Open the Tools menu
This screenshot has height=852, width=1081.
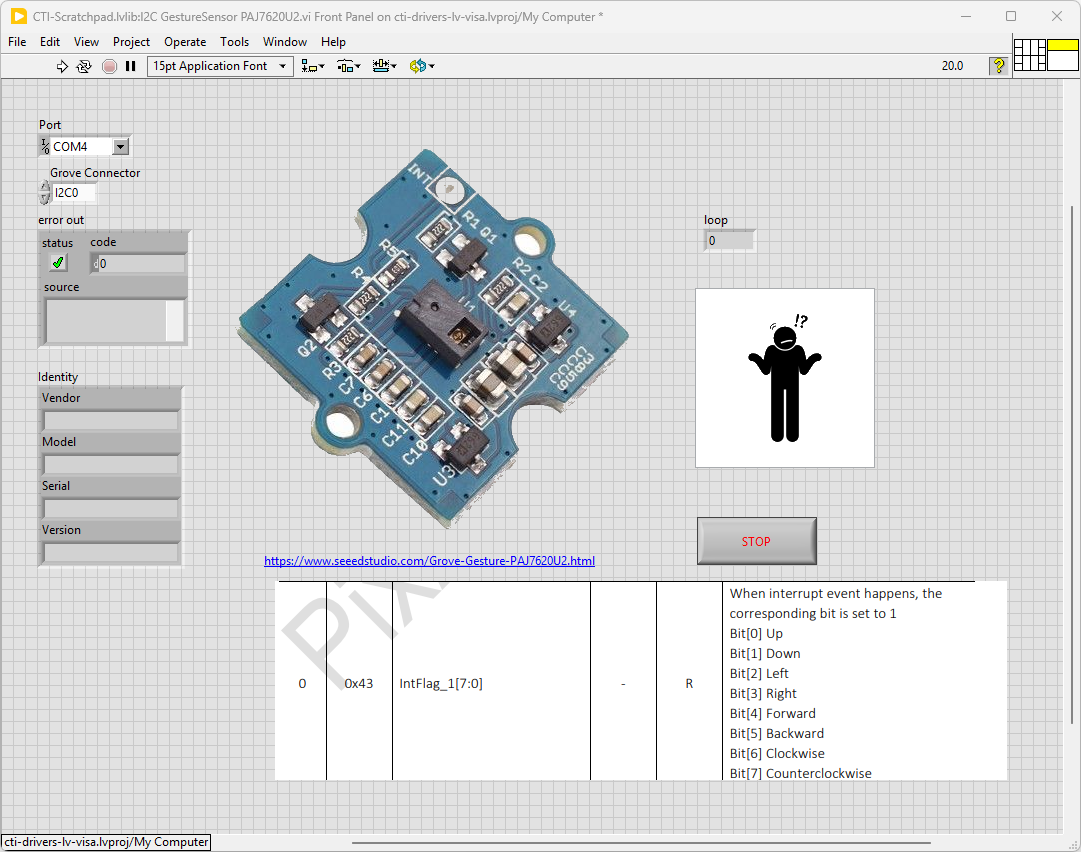234,42
